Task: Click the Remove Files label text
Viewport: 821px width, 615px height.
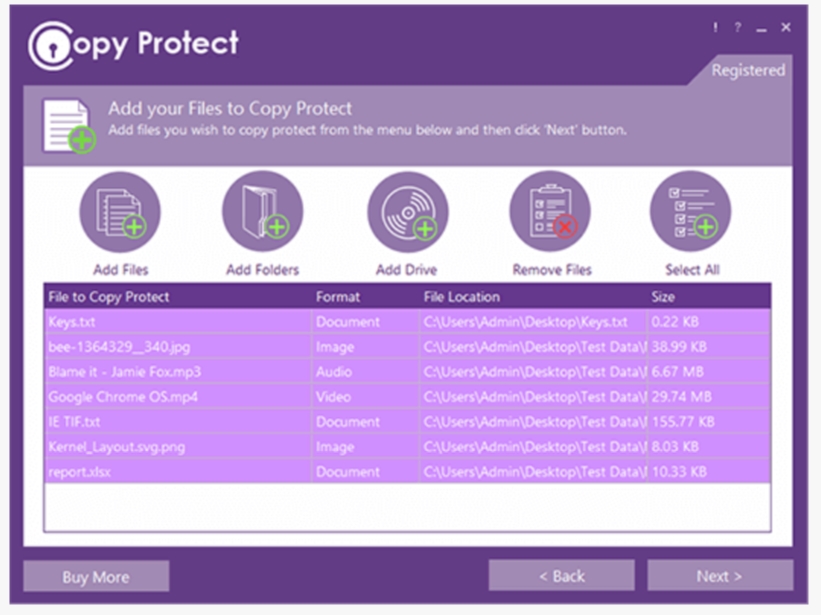Action: (x=552, y=270)
